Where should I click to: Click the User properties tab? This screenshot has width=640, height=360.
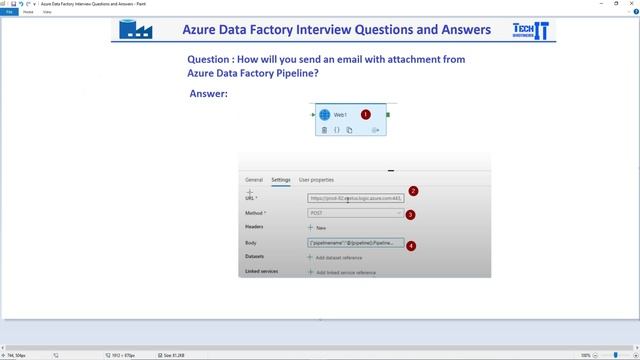coord(316,180)
